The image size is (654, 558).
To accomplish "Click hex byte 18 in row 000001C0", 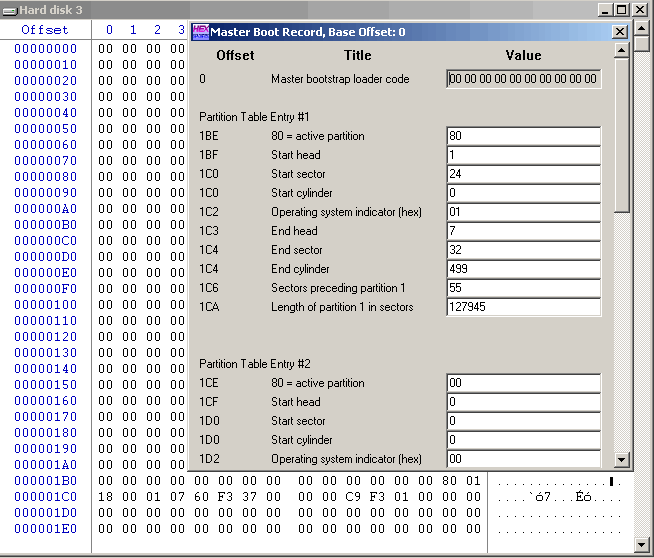I will 106,497.
